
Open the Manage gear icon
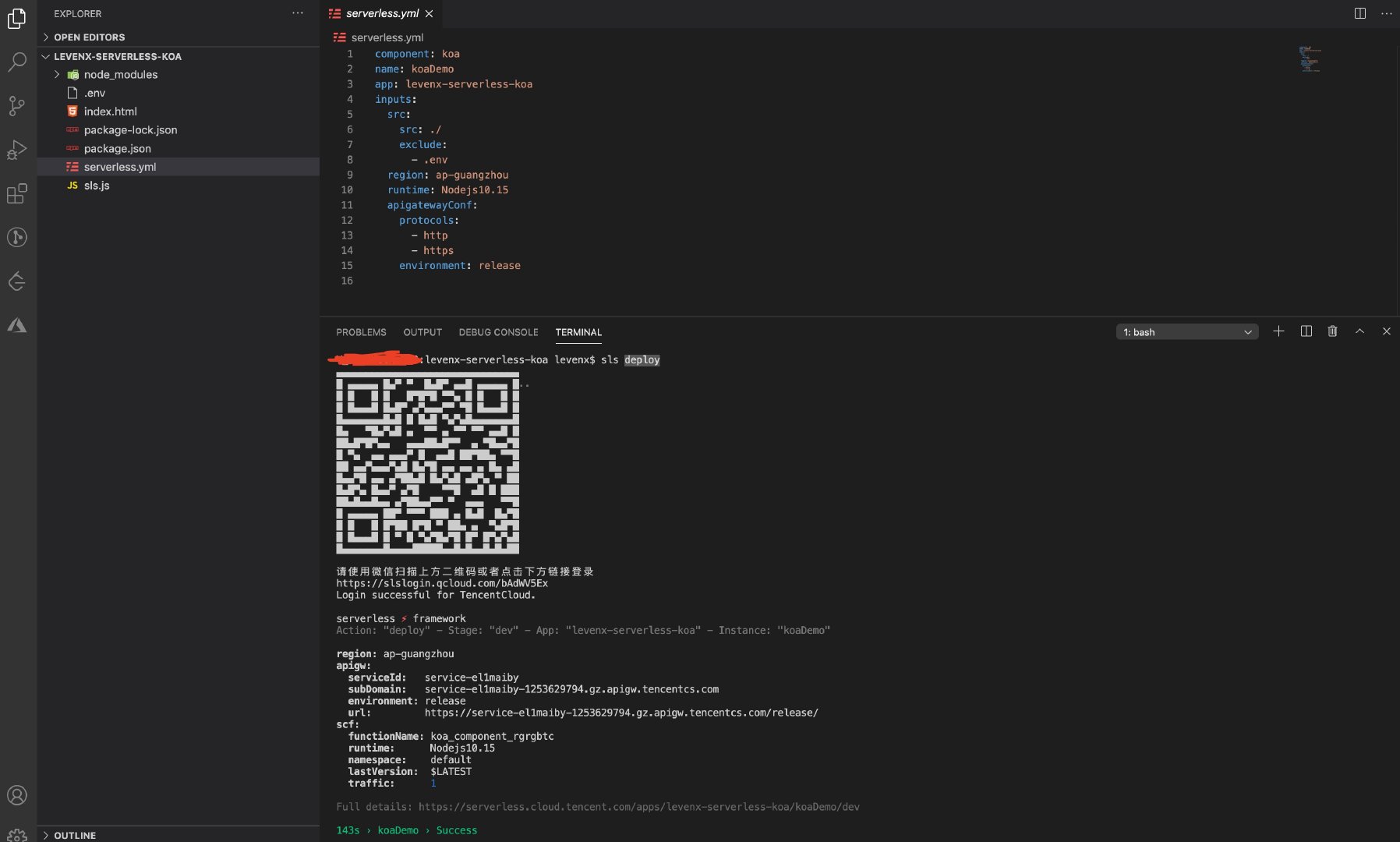[17, 834]
